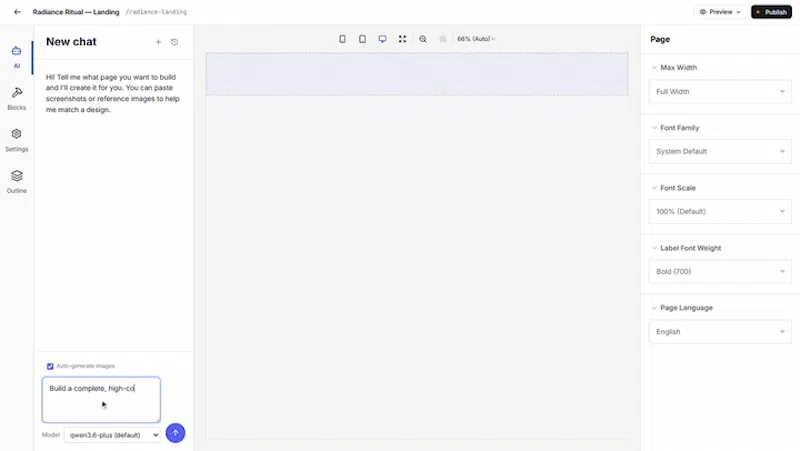Select the empty dashed canvas block
This screenshot has height=451, width=800.
coord(417,74)
